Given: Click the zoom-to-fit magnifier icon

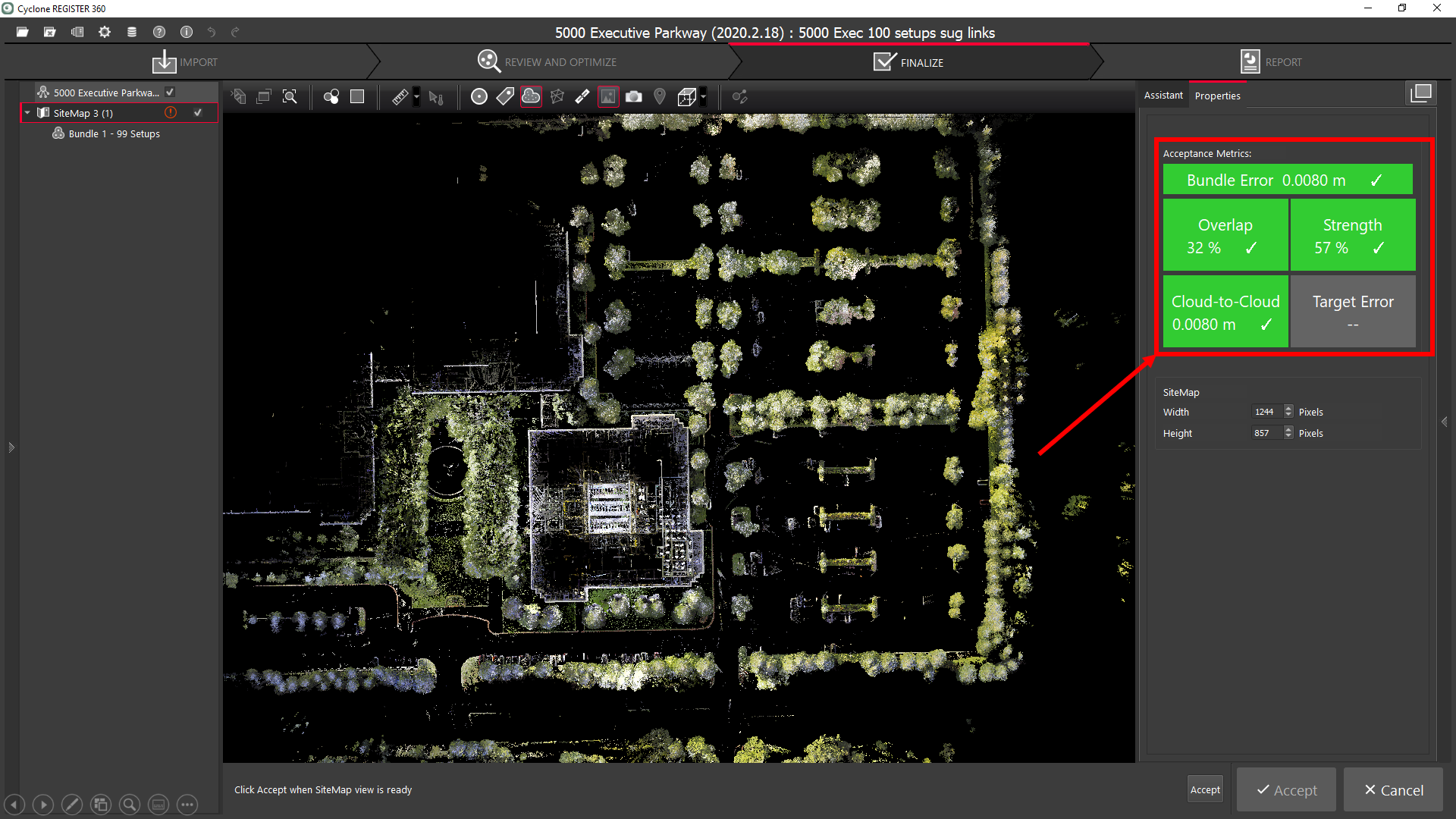Looking at the screenshot, I should (290, 97).
